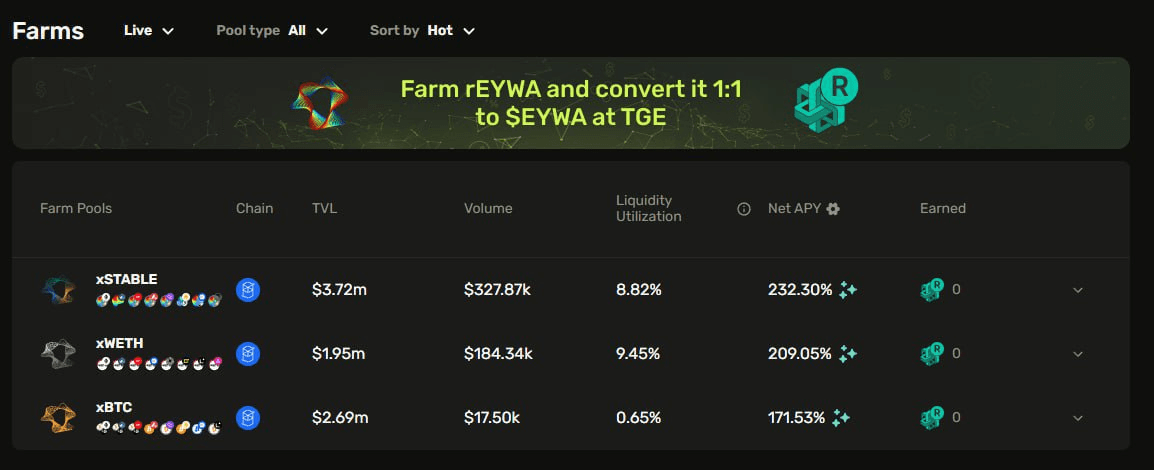The height and width of the screenshot is (470, 1154).
Task: Click the Farm rEYWA promo banner
Action: [x=571, y=103]
